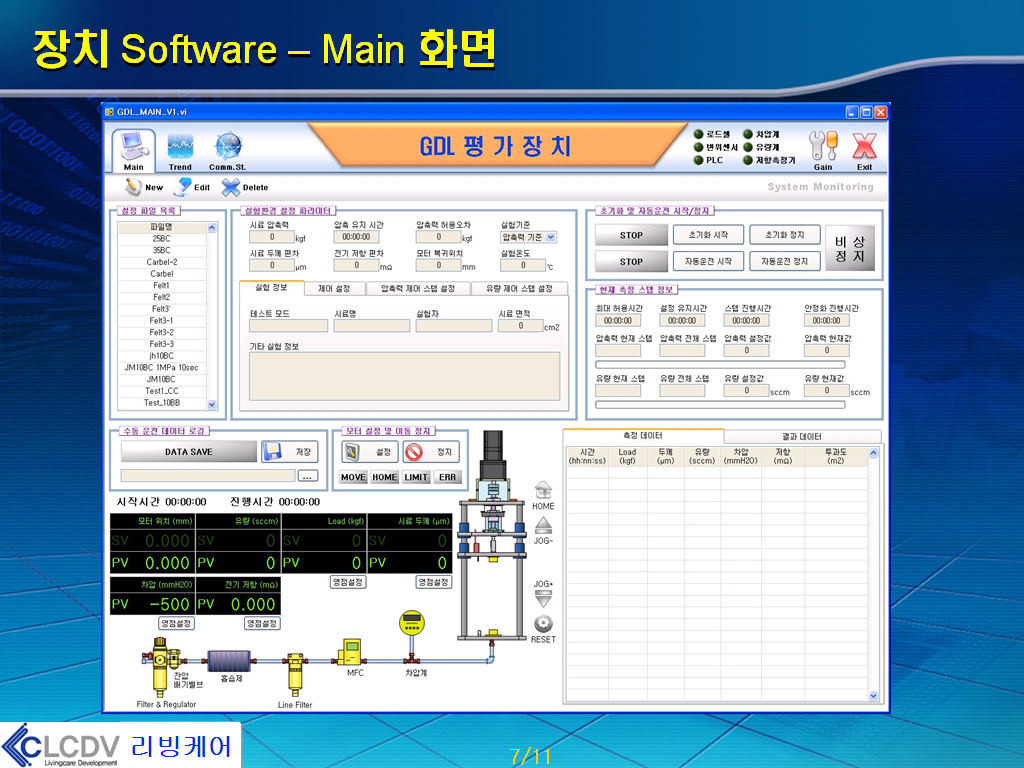Viewport: 1024px width, 768px height.
Task: Click the 비상정지 emergency stop button
Action: (850, 249)
